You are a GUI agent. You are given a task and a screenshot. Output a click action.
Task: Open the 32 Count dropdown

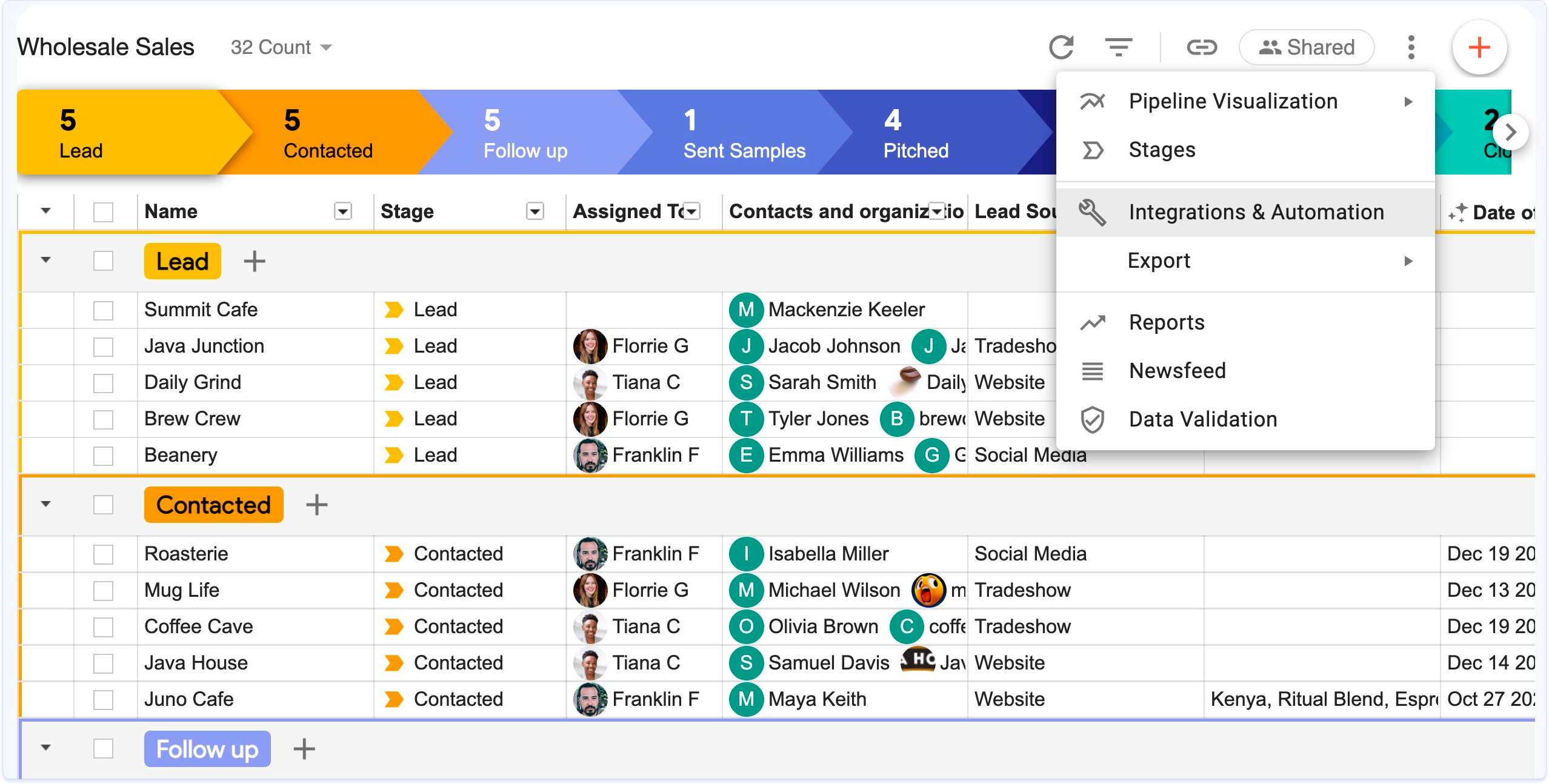(x=281, y=47)
